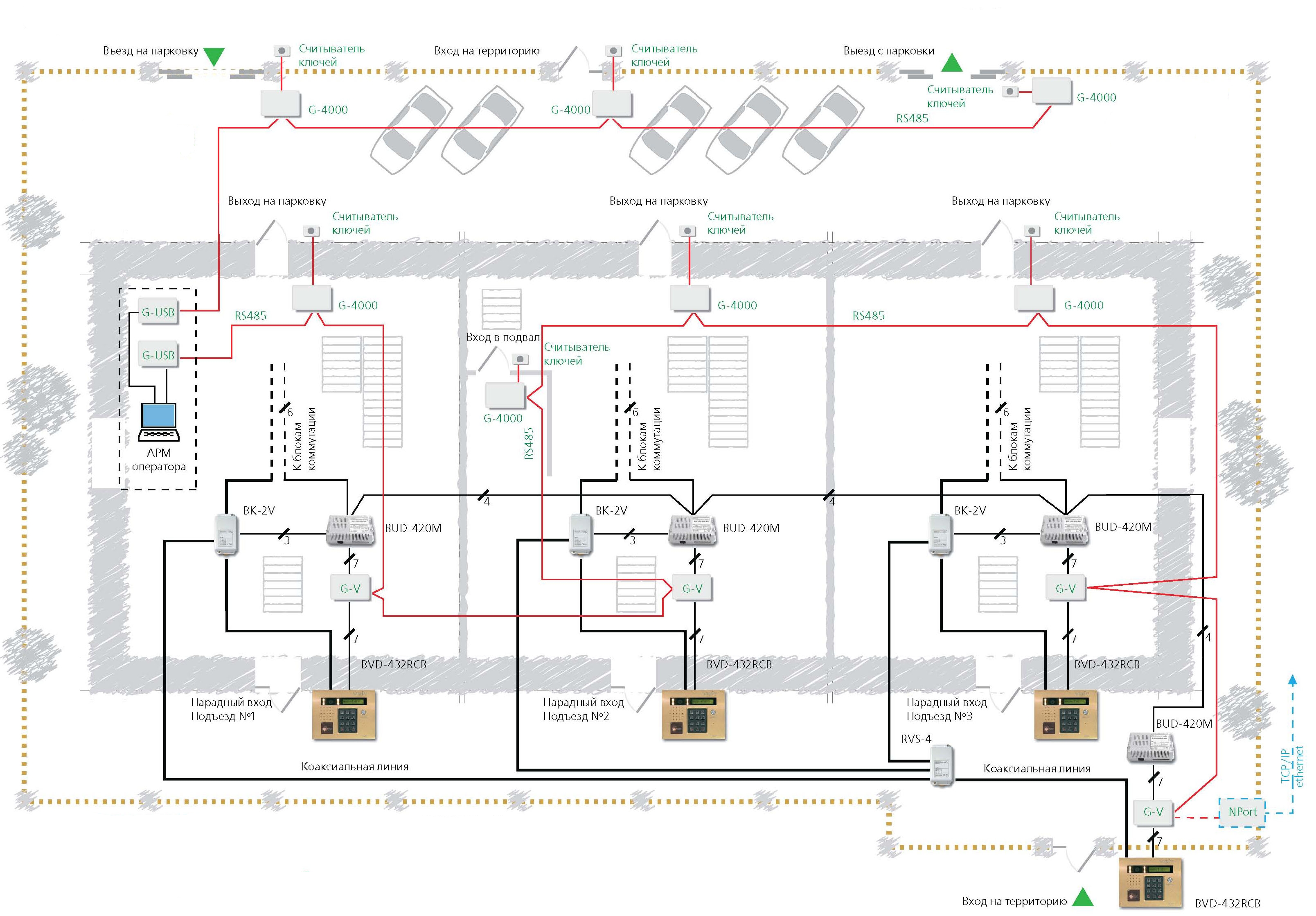The height and width of the screenshot is (916, 1316).
Task: Click the G-V block near NPort
Action: tap(1153, 812)
